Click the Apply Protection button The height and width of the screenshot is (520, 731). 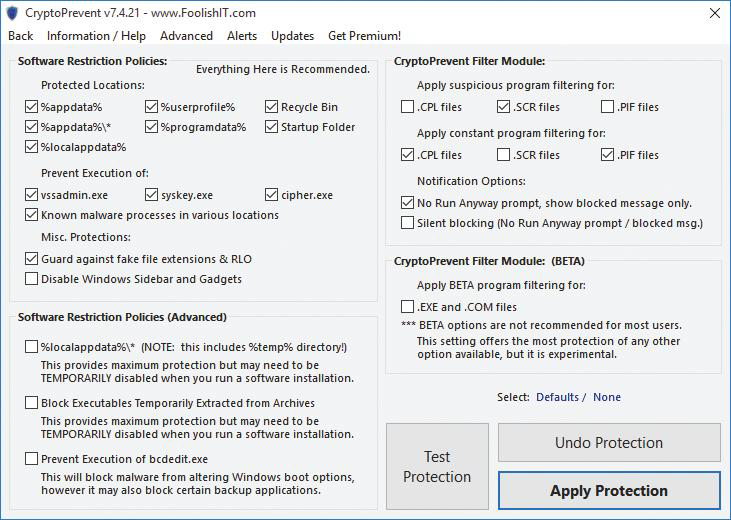click(608, 491)
